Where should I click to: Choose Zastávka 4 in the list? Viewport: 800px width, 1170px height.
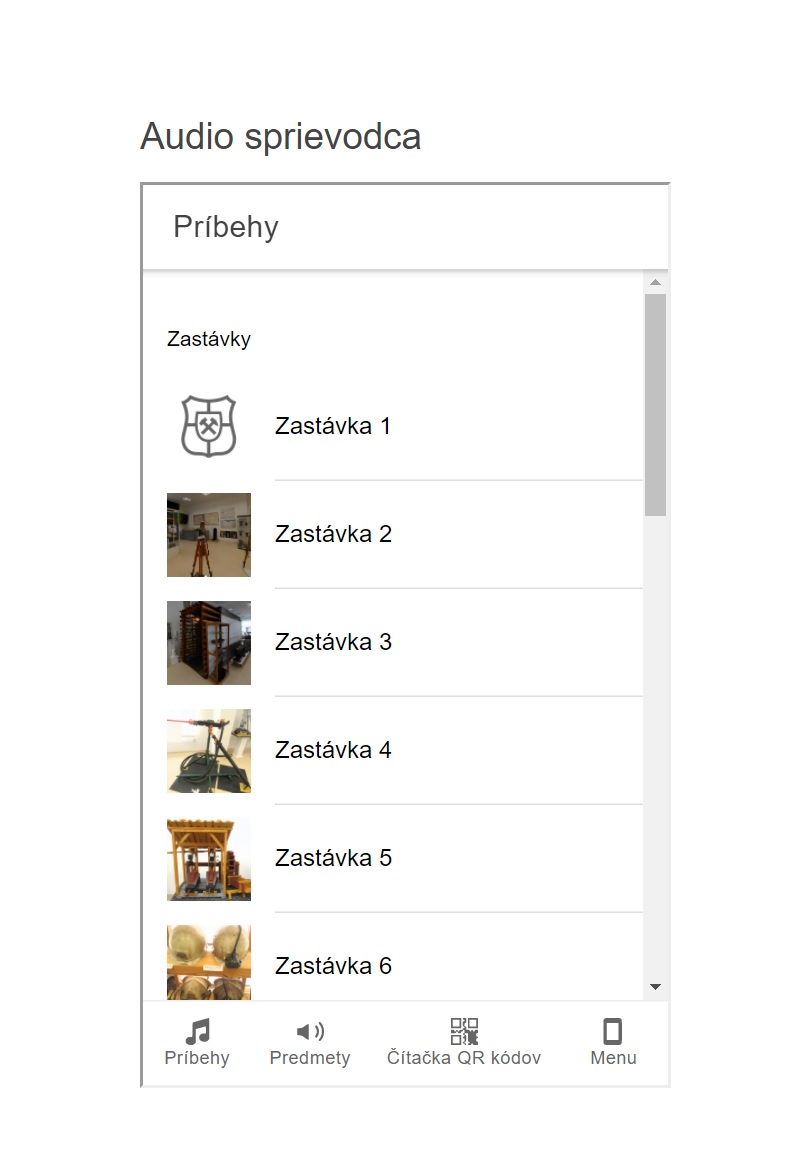tap(404, 750)
